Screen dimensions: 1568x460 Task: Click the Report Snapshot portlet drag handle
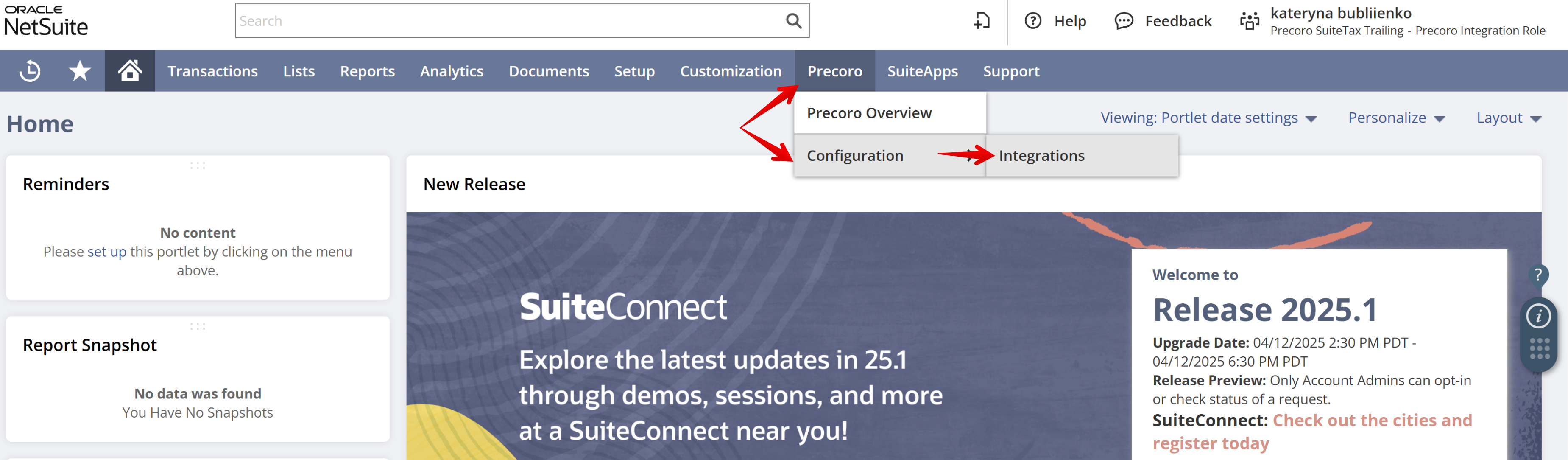[197, 326]
